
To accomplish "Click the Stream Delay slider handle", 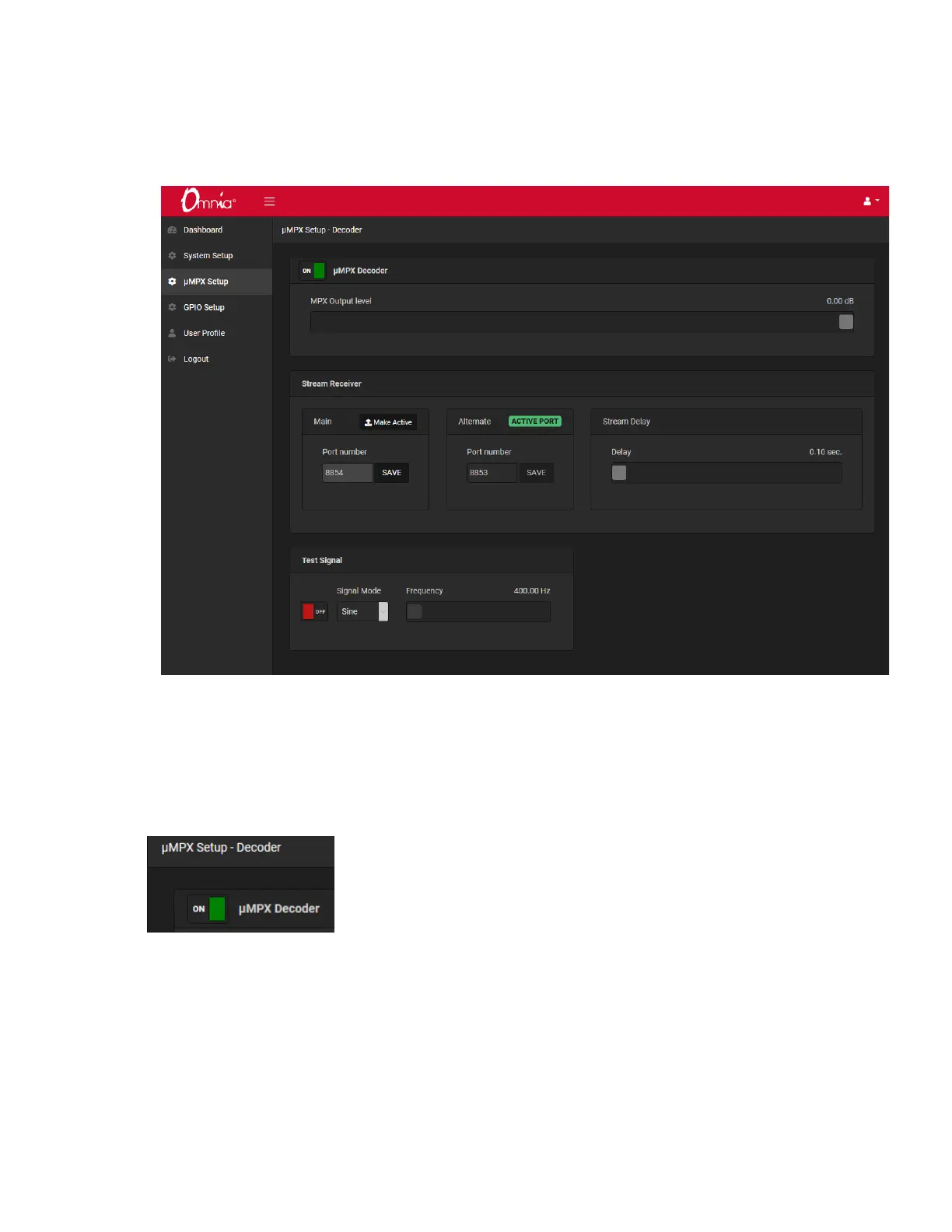I will [x=619, y=473].
